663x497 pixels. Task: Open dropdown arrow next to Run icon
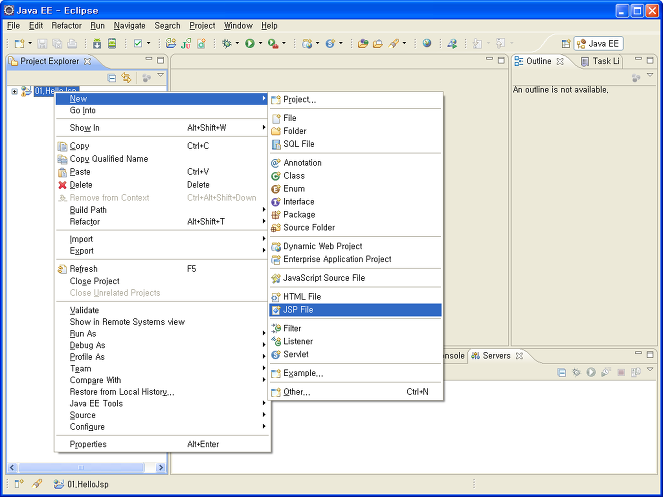point(260,43)
